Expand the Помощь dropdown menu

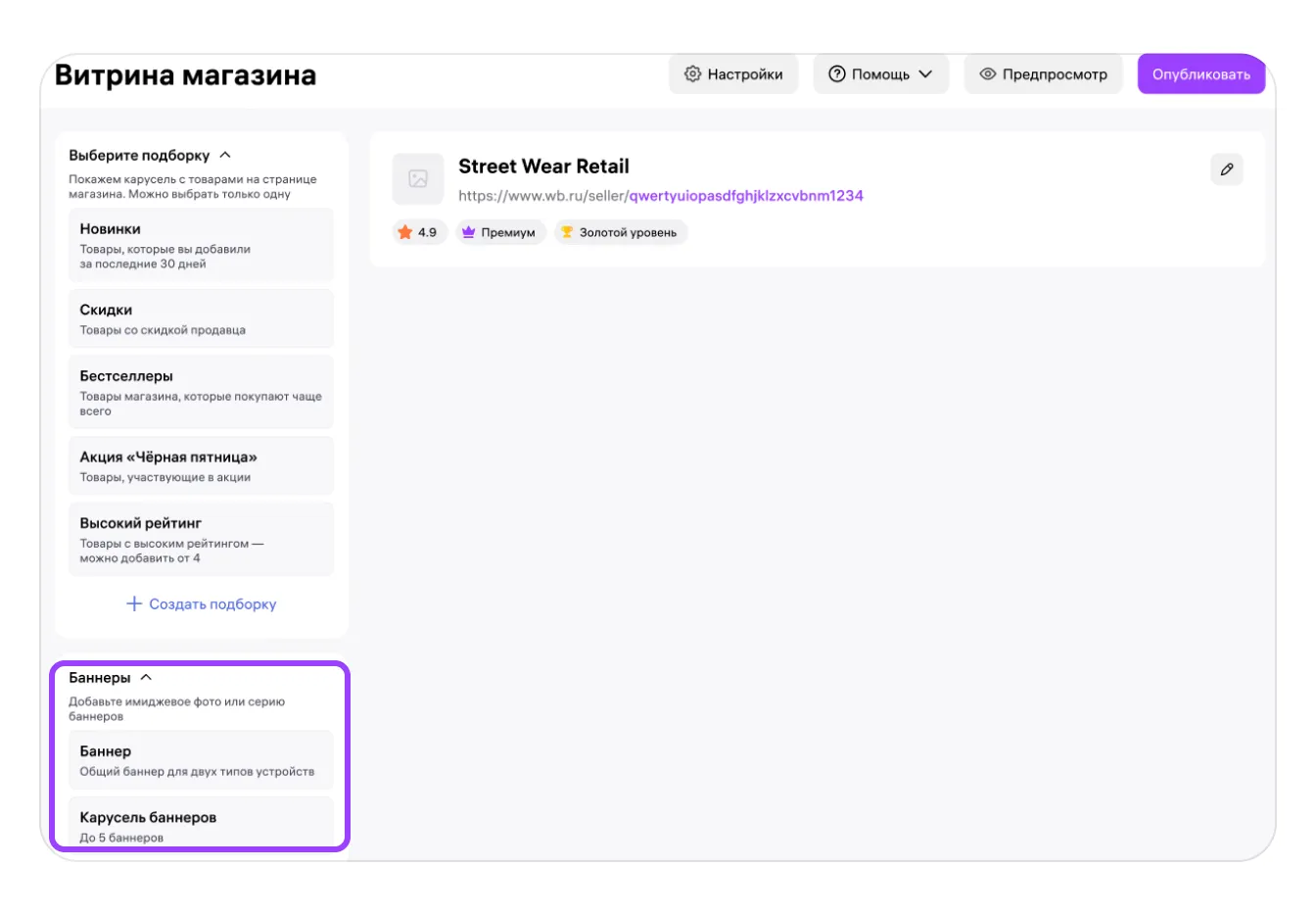click(x=880, y=74)
